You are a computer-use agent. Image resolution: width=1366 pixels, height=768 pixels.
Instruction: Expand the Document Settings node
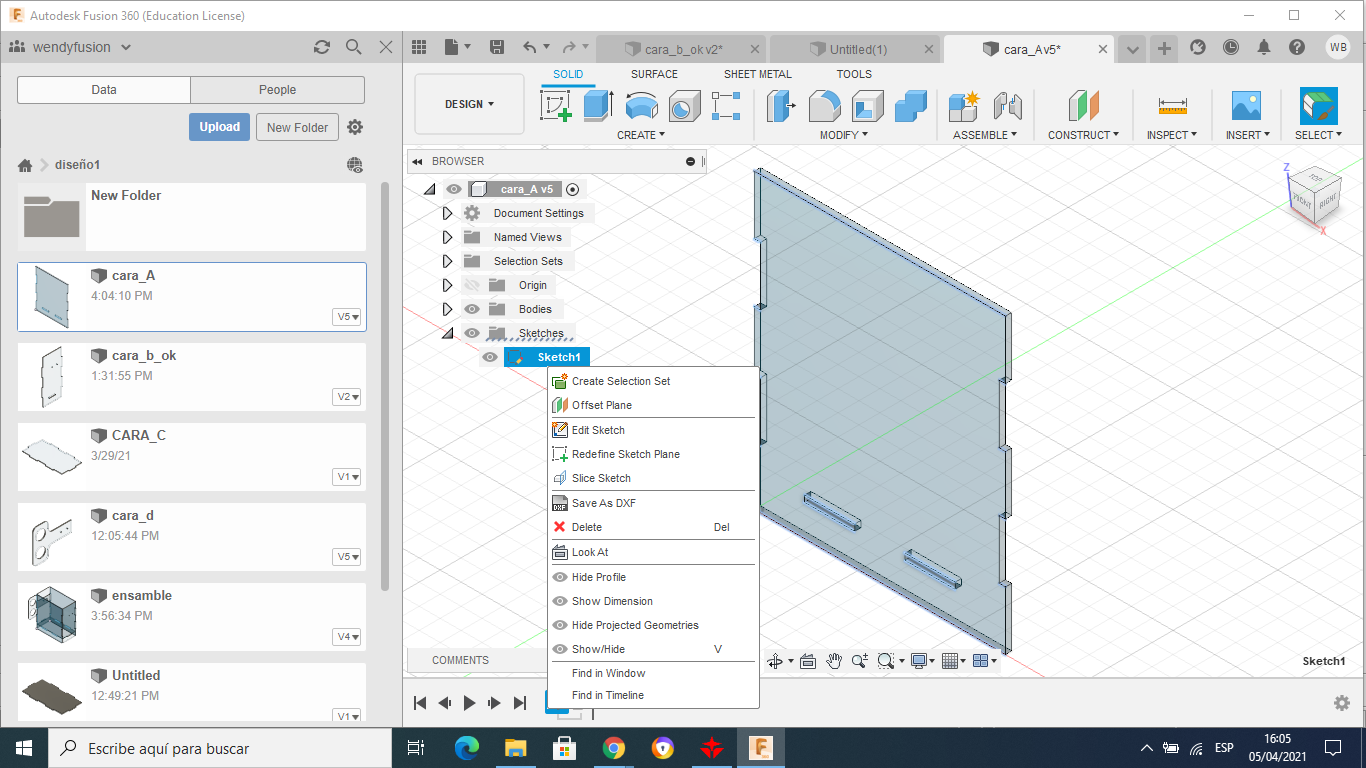point(447,213)
